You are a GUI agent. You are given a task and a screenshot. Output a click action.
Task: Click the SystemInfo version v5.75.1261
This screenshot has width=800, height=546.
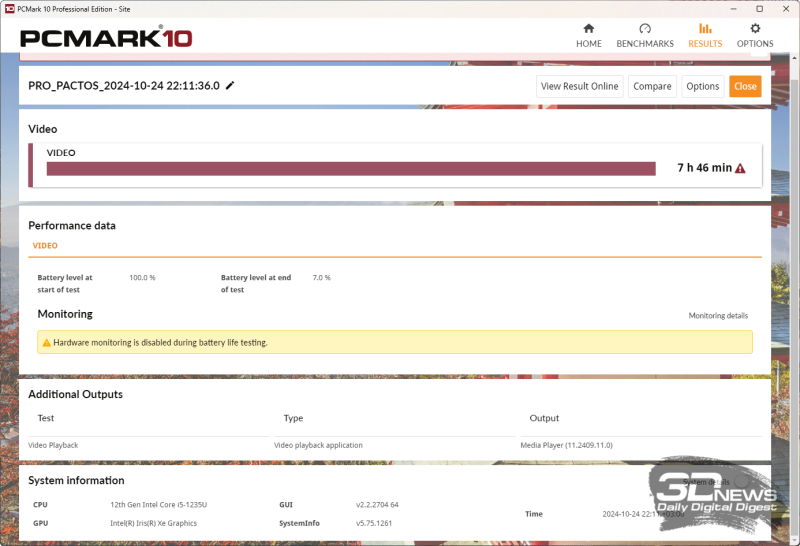click(374, 523)
